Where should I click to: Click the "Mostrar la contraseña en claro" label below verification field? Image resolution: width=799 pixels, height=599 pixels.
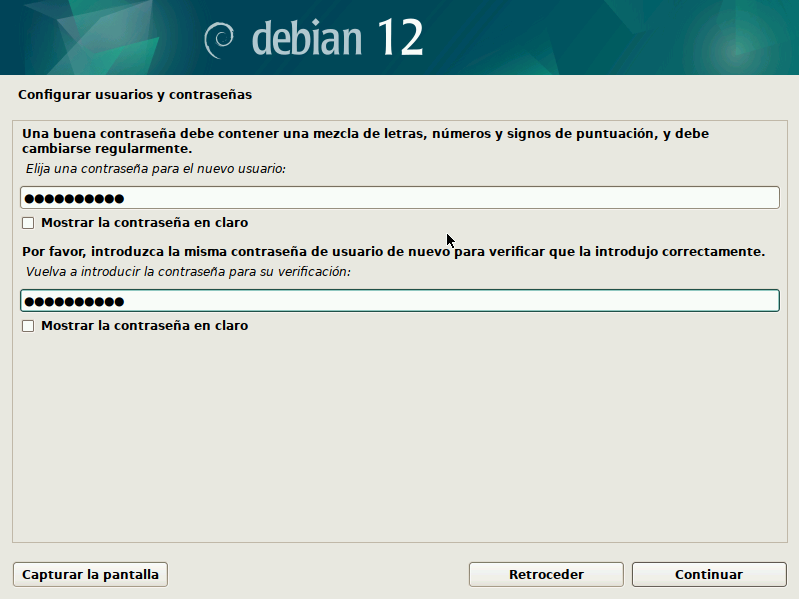[x=144, y=326]
